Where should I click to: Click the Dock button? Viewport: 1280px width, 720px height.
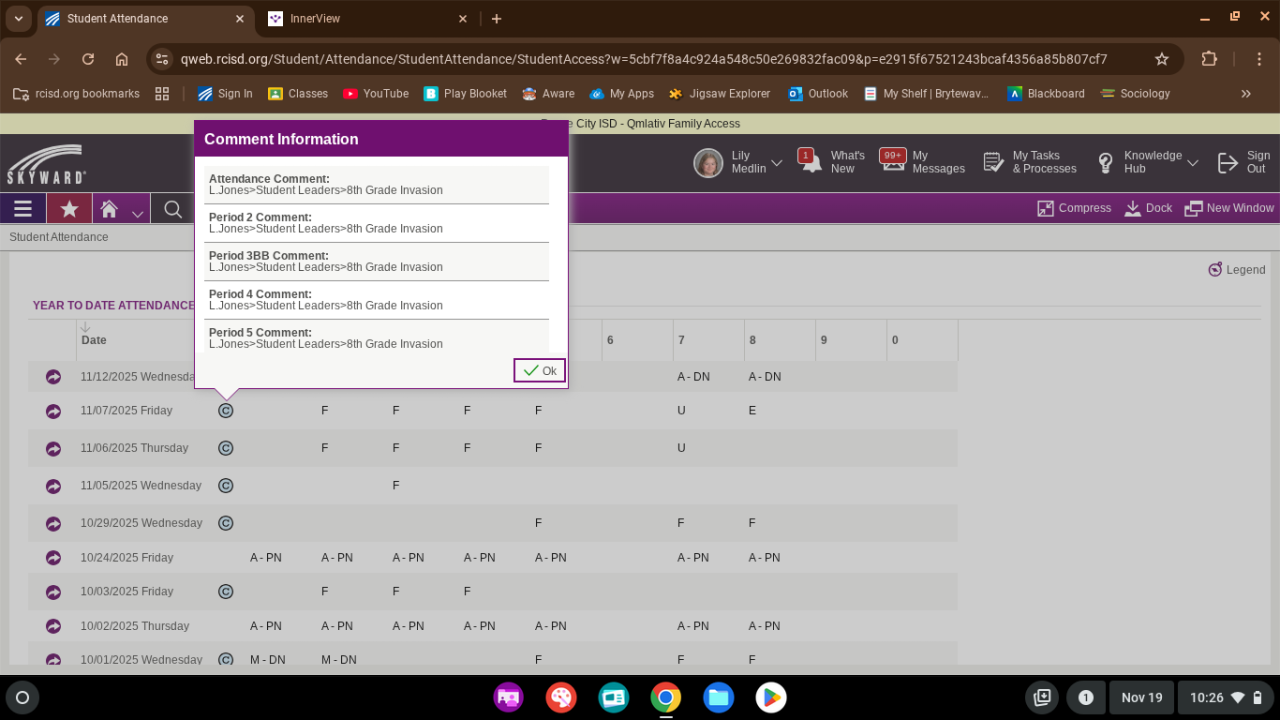[x=1148, y=208]
